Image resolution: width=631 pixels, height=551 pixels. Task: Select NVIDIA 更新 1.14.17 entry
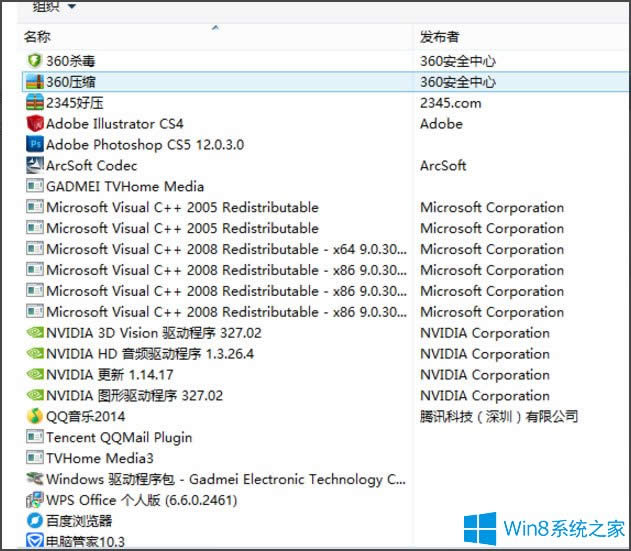pyautogui.click(x=110, y=375)
